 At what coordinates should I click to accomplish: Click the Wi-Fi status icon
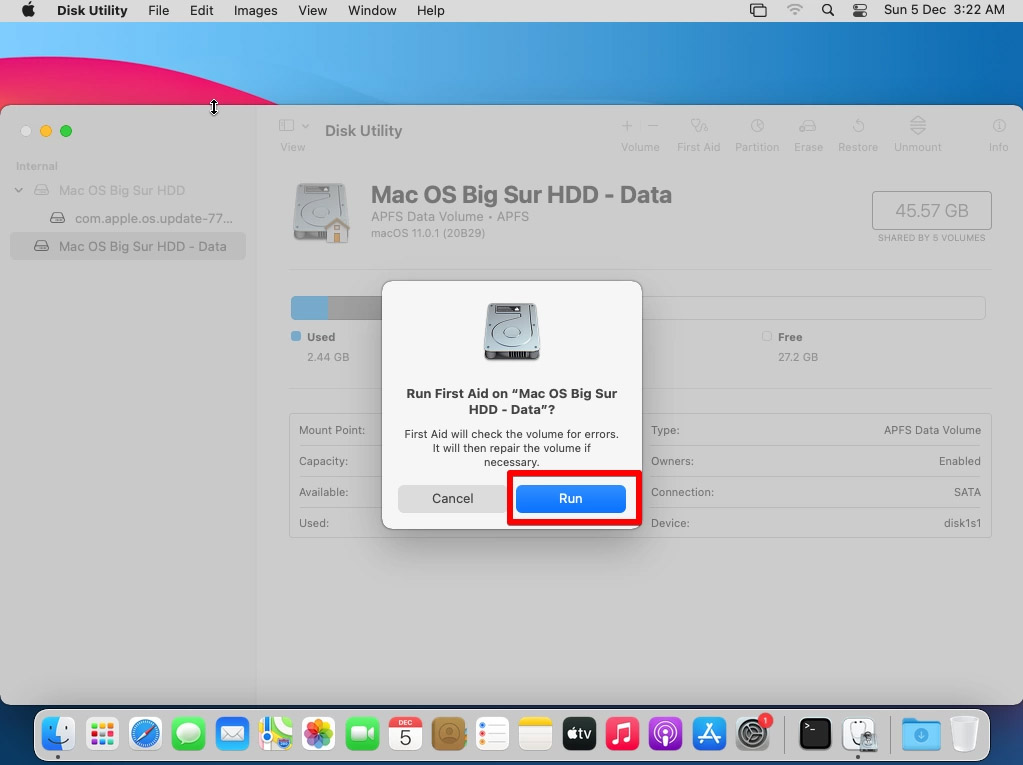click(795, 10)
